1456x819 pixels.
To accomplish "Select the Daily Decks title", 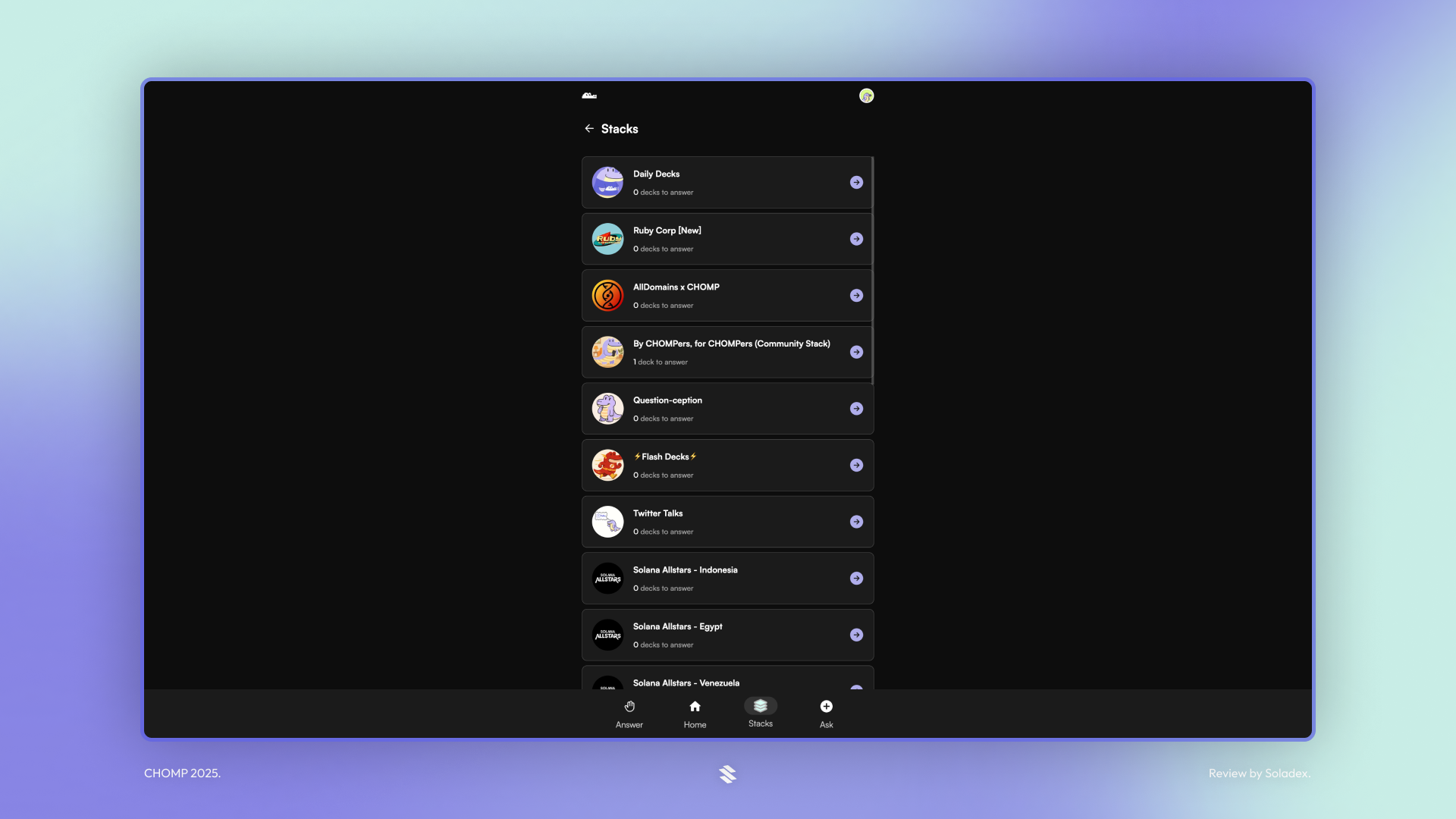I will 656,174.
